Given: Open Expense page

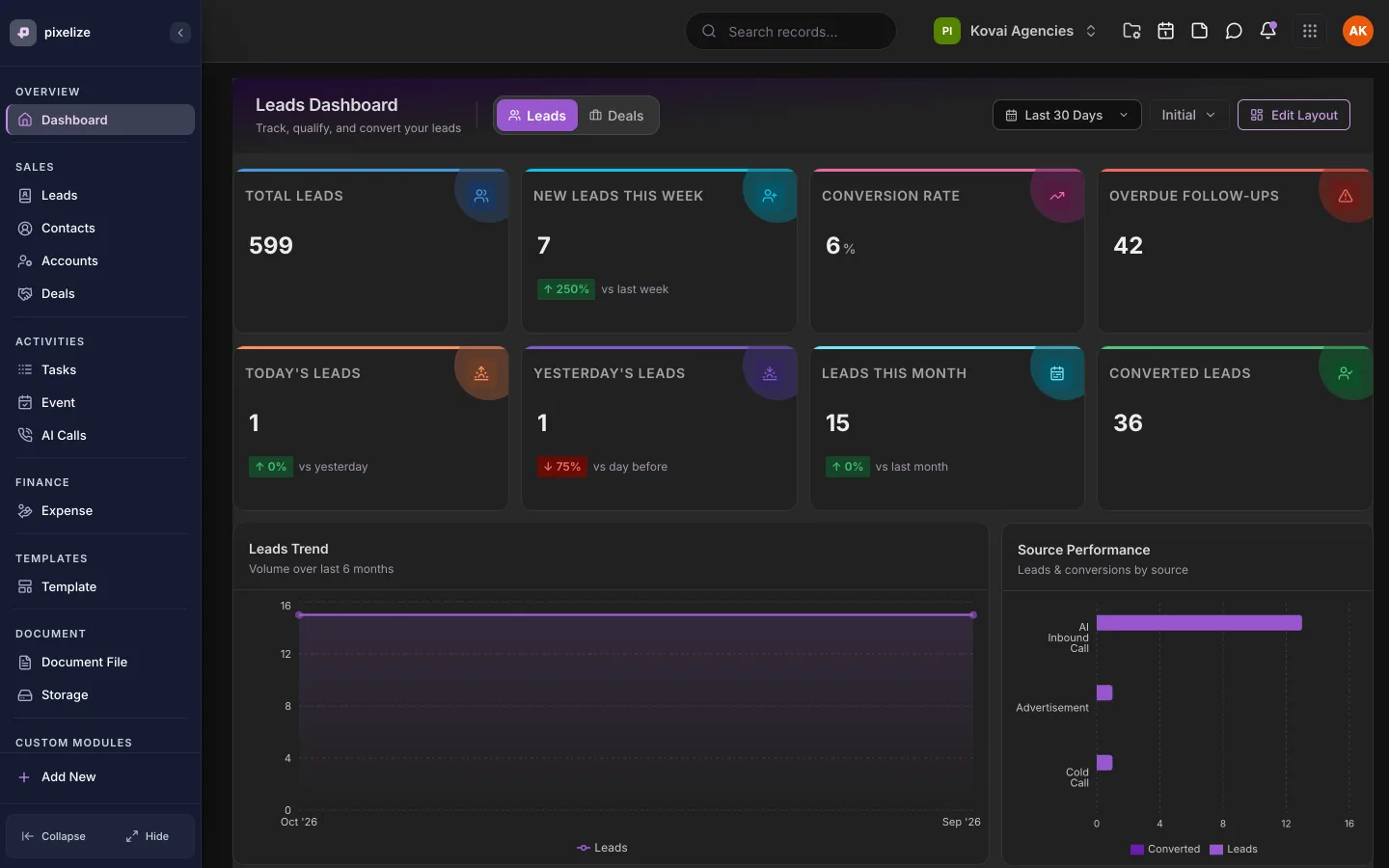Looking at the screenshot, I should coord(100,510).
